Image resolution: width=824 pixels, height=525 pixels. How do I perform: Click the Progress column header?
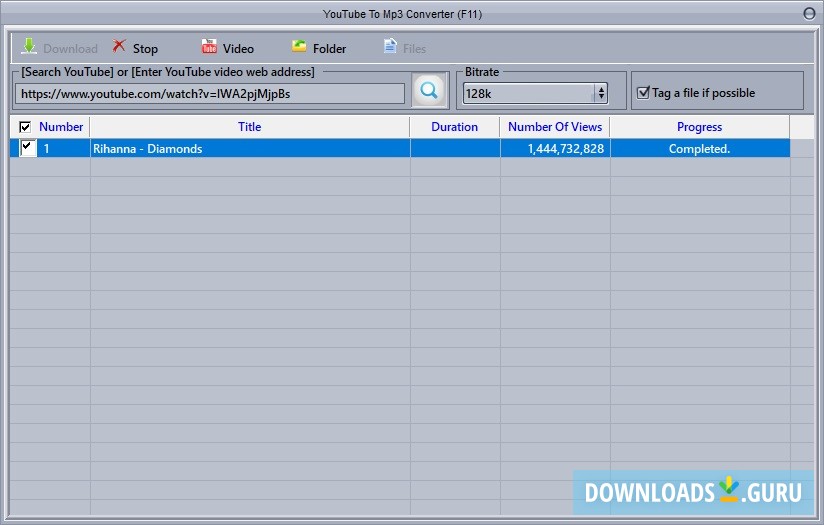click(x=699, y=127)
